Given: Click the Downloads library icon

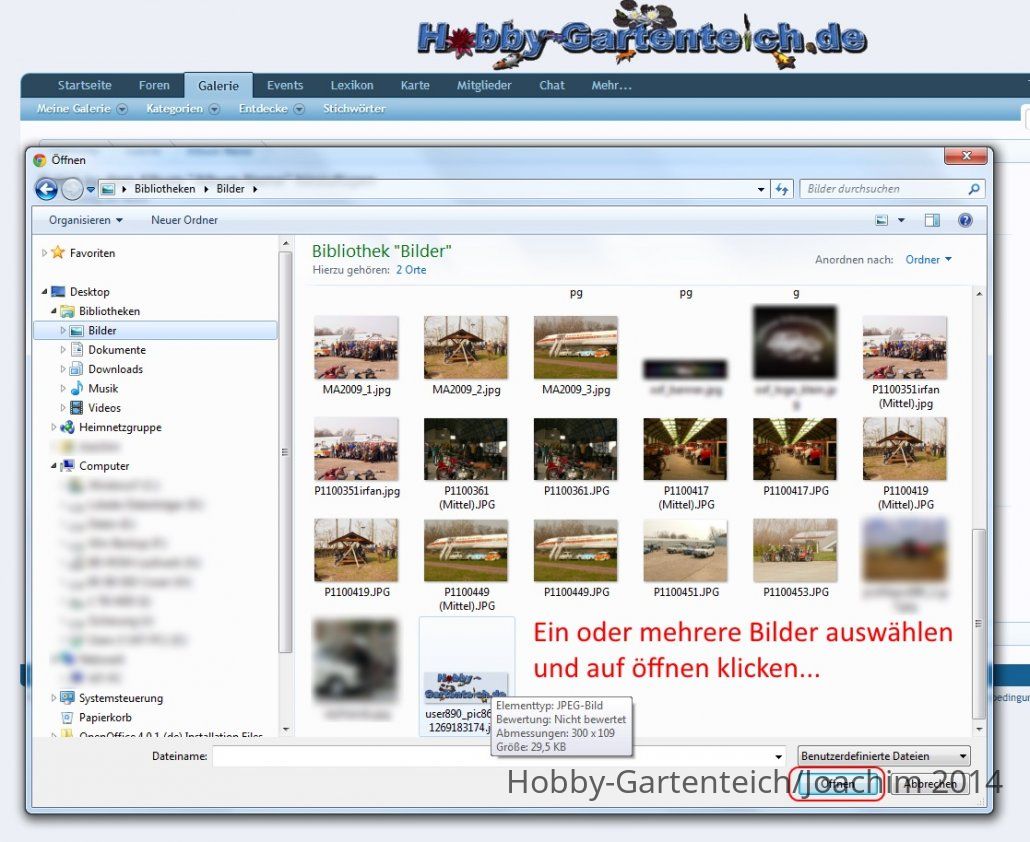Looking at the screenshot, I should pyautogui.click(x=77, y=369).
